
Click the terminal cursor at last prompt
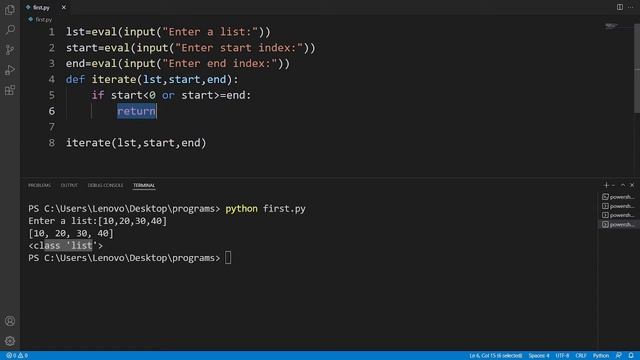pyautogui.click(x=228, y=258)
